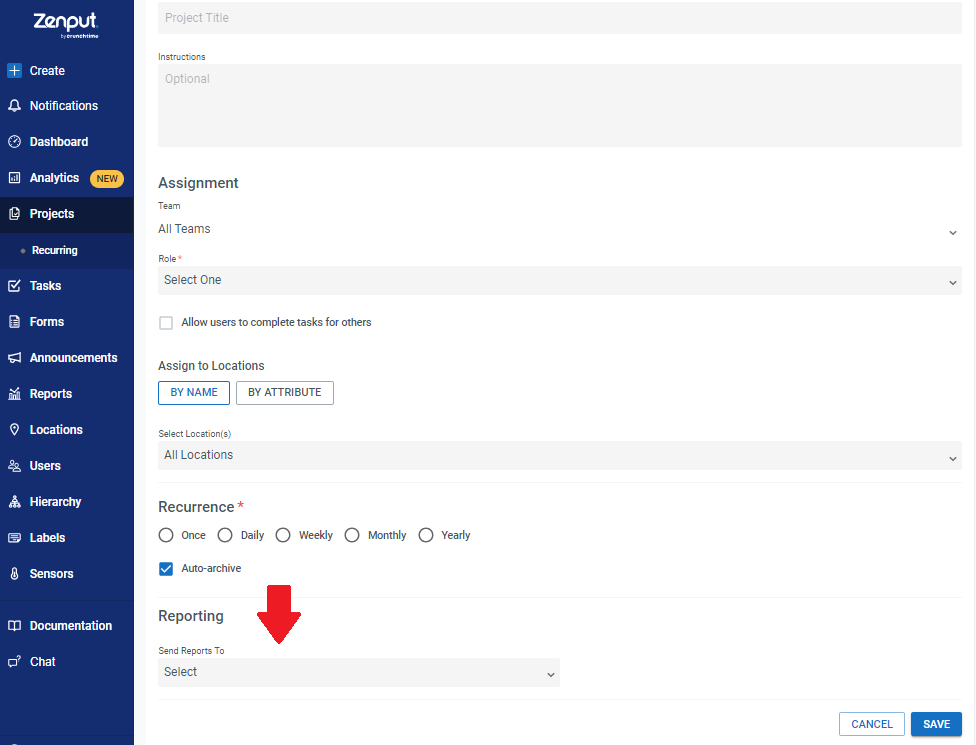Pick the Yearly recurrence radio button
The width and height of the screenshot is (976, 745).
tap(426, 535)
